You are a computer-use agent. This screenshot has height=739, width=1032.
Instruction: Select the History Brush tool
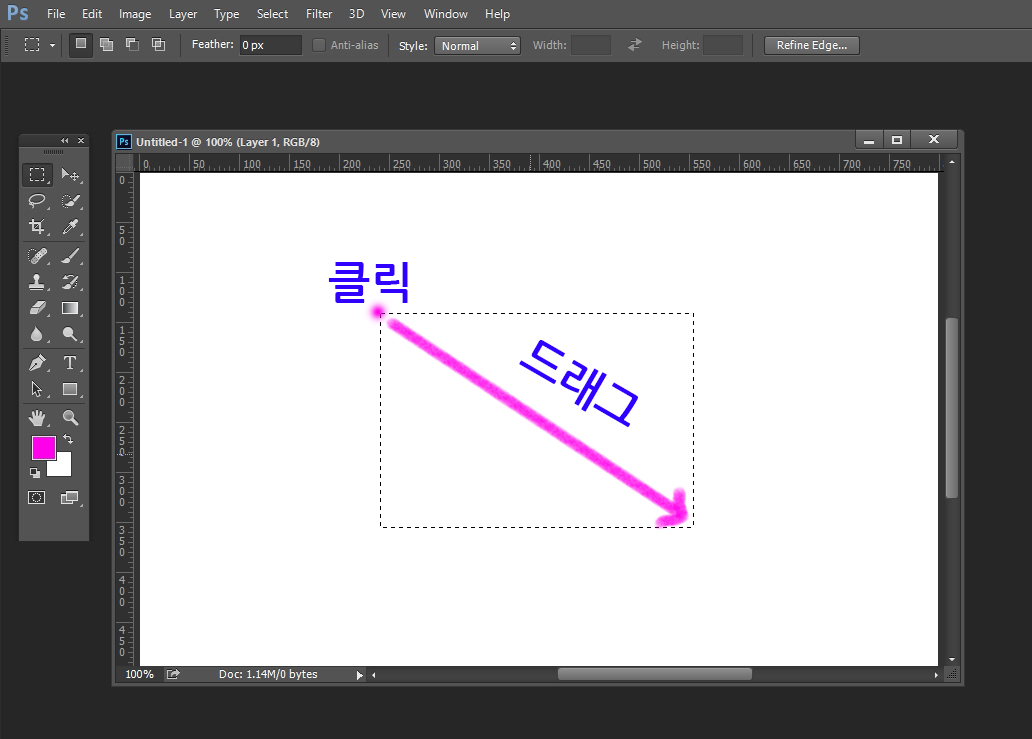coord(70,282)
